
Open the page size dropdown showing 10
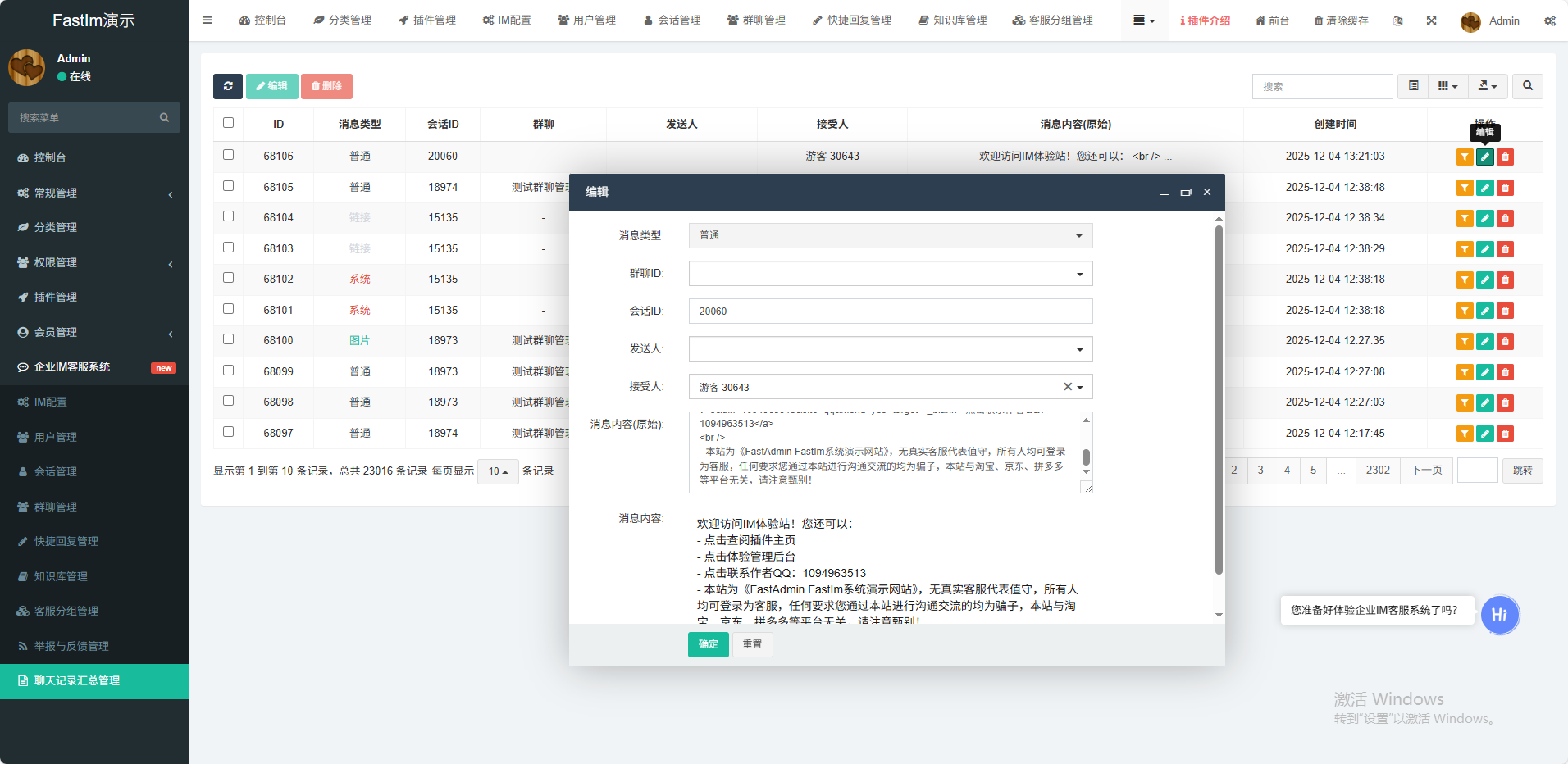click(x=498, y=471)
